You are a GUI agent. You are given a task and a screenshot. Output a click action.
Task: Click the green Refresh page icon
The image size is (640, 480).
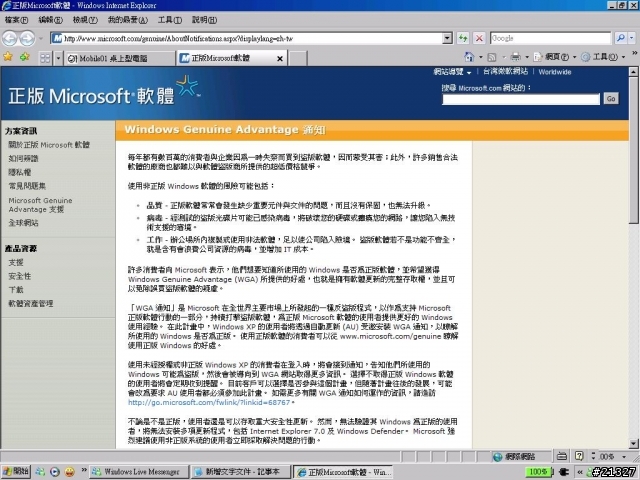click(463, 38)
